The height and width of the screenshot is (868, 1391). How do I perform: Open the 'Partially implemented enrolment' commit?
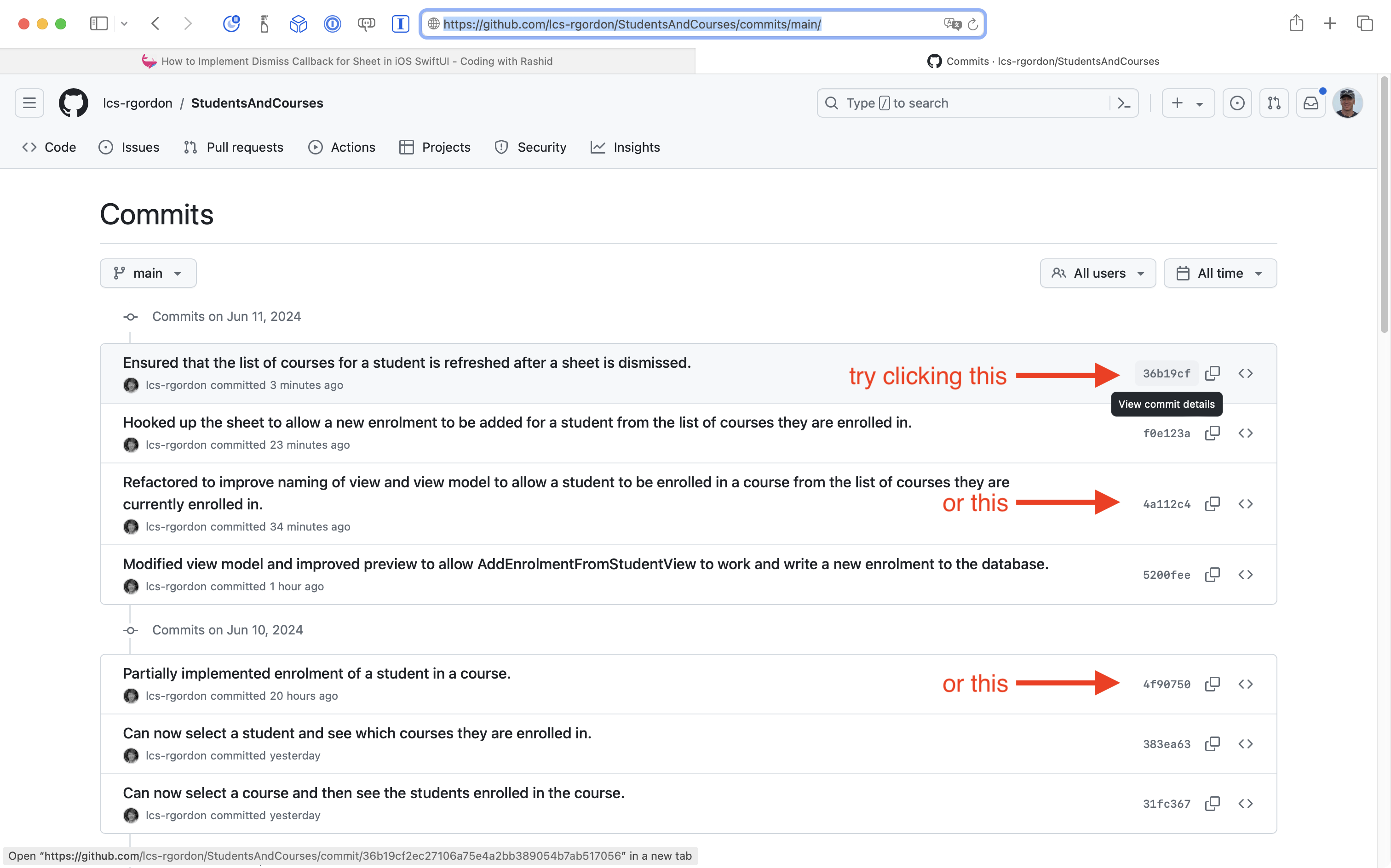[316, 673]
